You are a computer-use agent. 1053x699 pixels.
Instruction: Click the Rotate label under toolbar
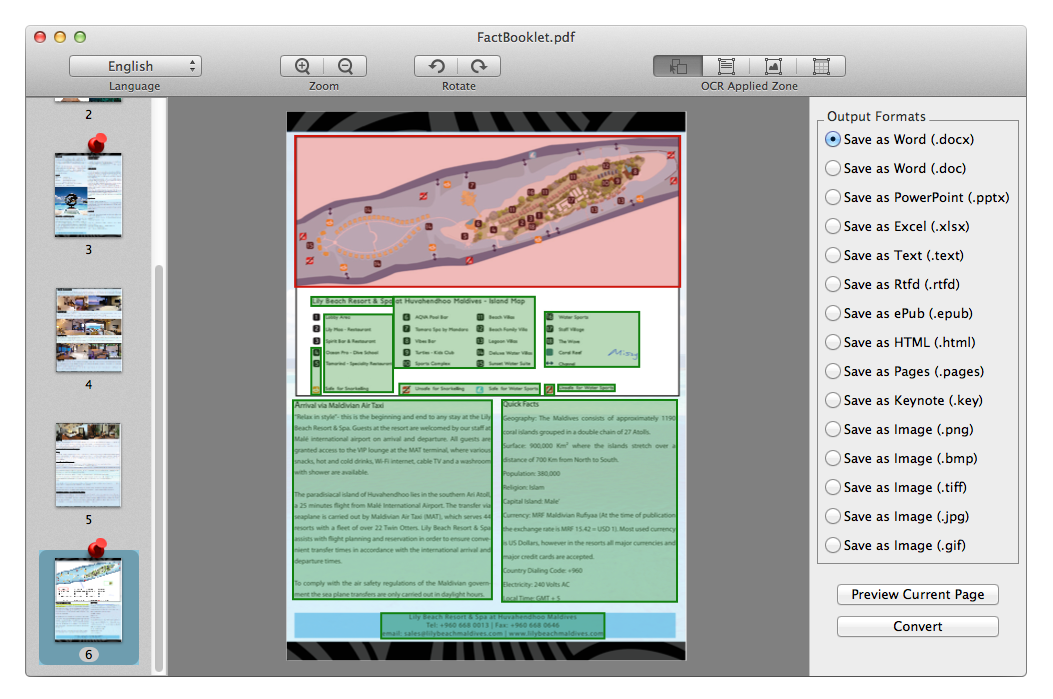tap(459, 86)
